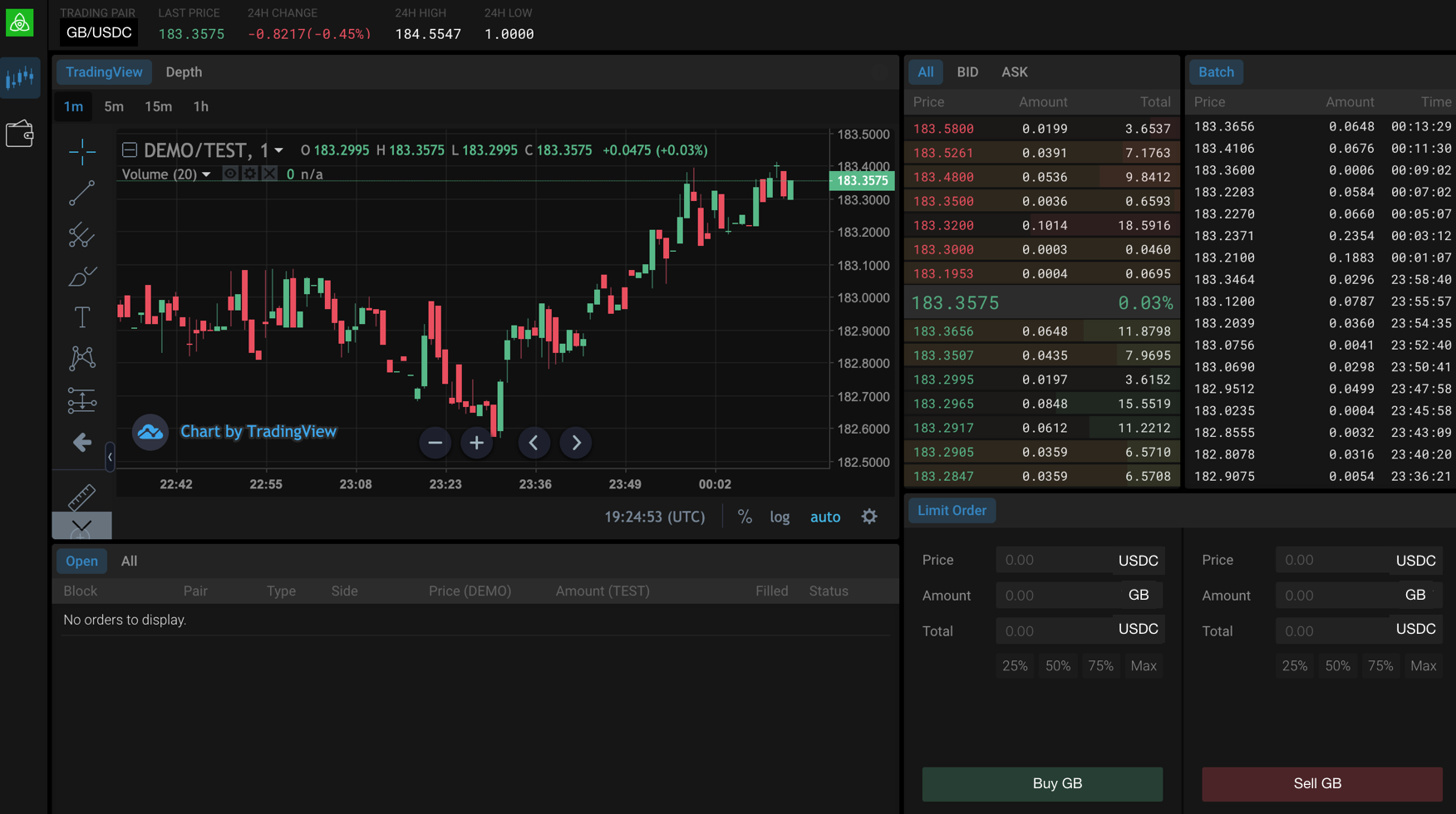Show Open orders tab
The image size is (1456, 814).
(81, 561)
